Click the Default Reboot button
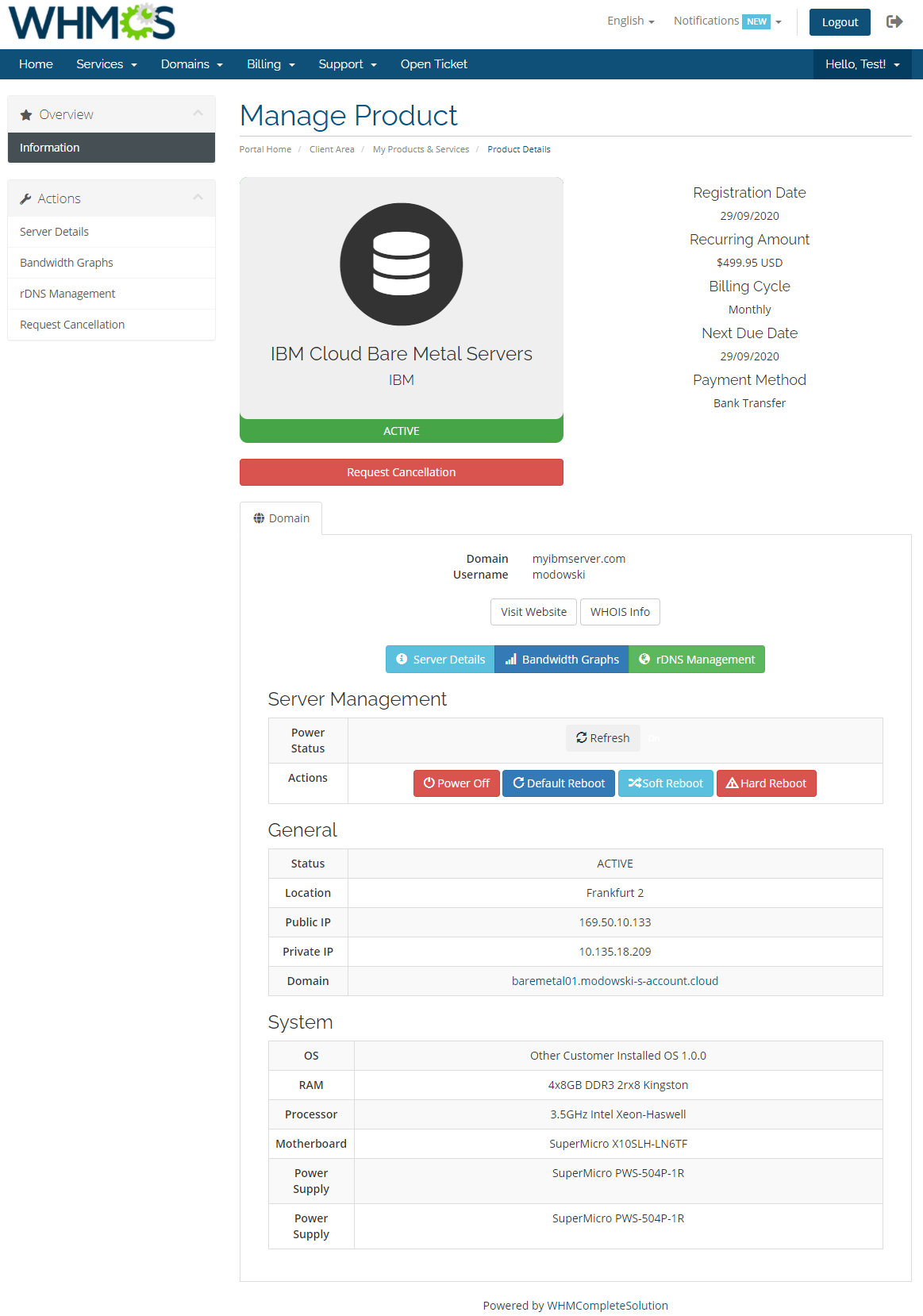923x1316 pixels. [559, 783]
